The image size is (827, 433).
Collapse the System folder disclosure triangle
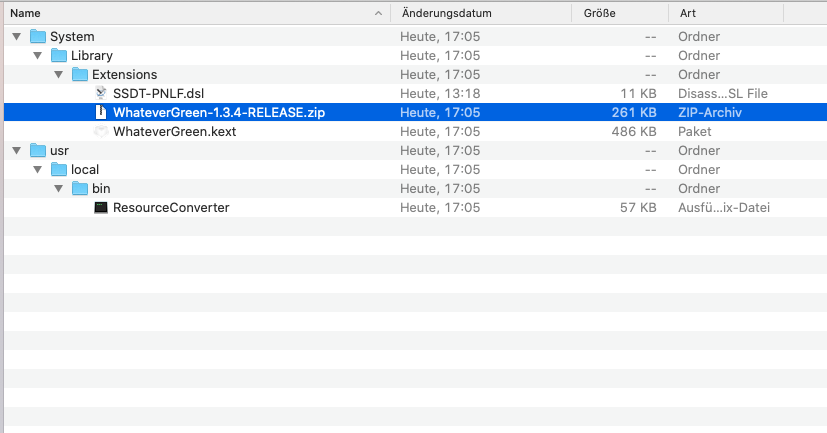point(16,37)
